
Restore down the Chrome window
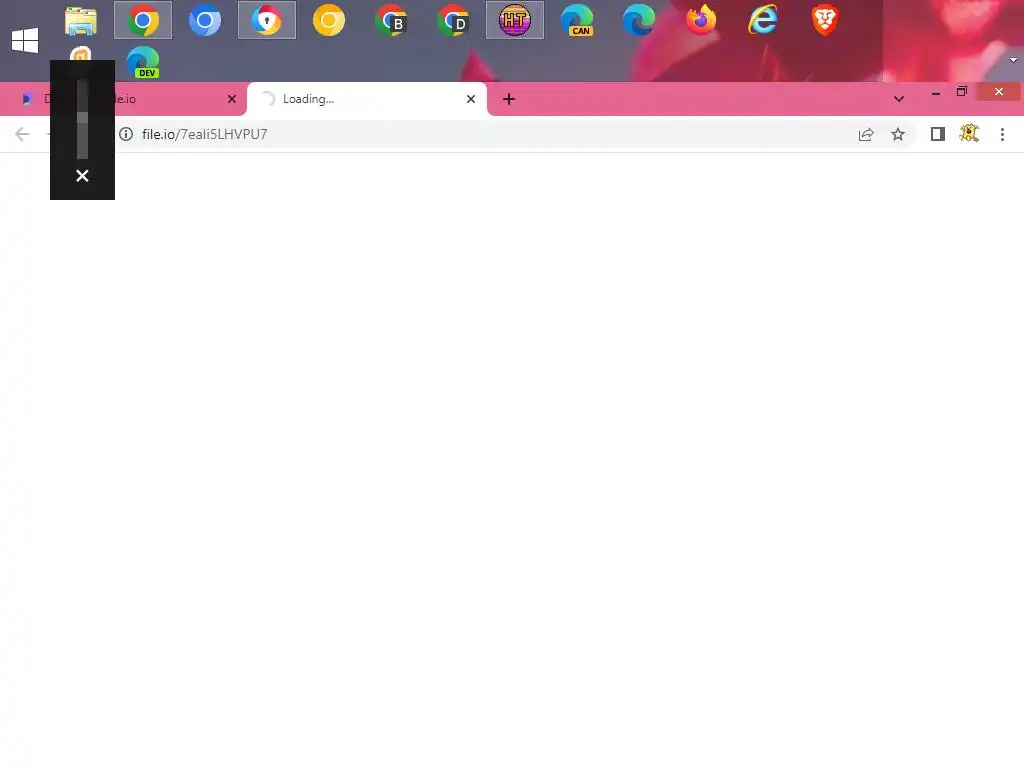[961, 92]
